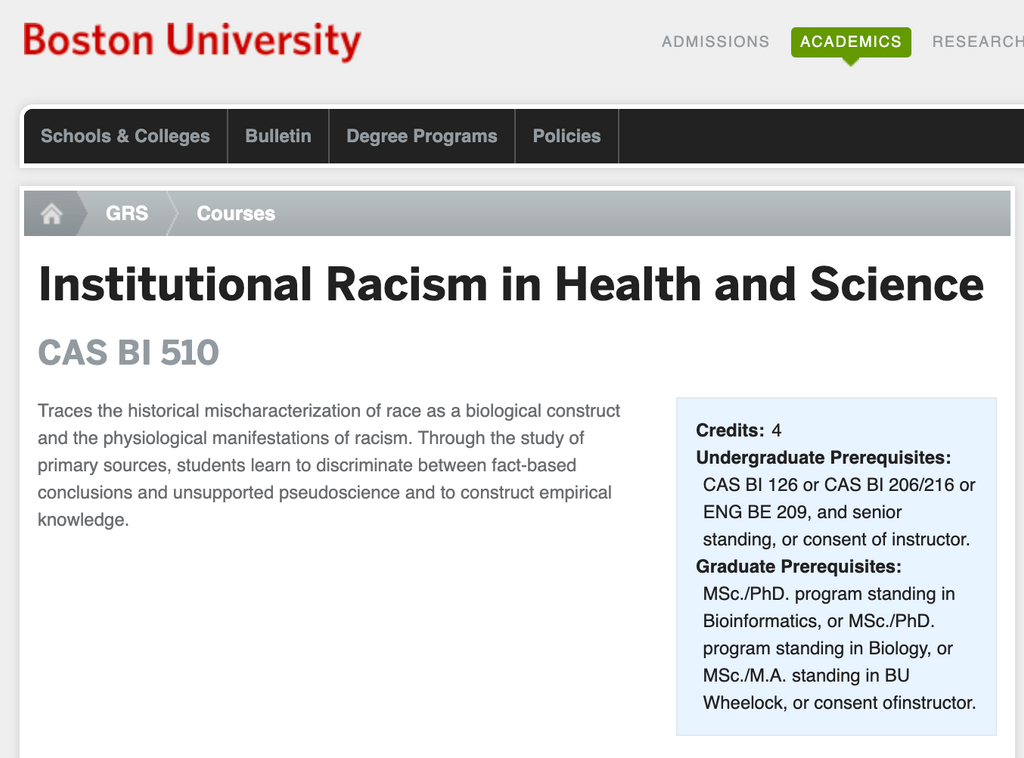1024x758 pixels.
Task: Go to the Bulletin section
Action: [278, 136]
